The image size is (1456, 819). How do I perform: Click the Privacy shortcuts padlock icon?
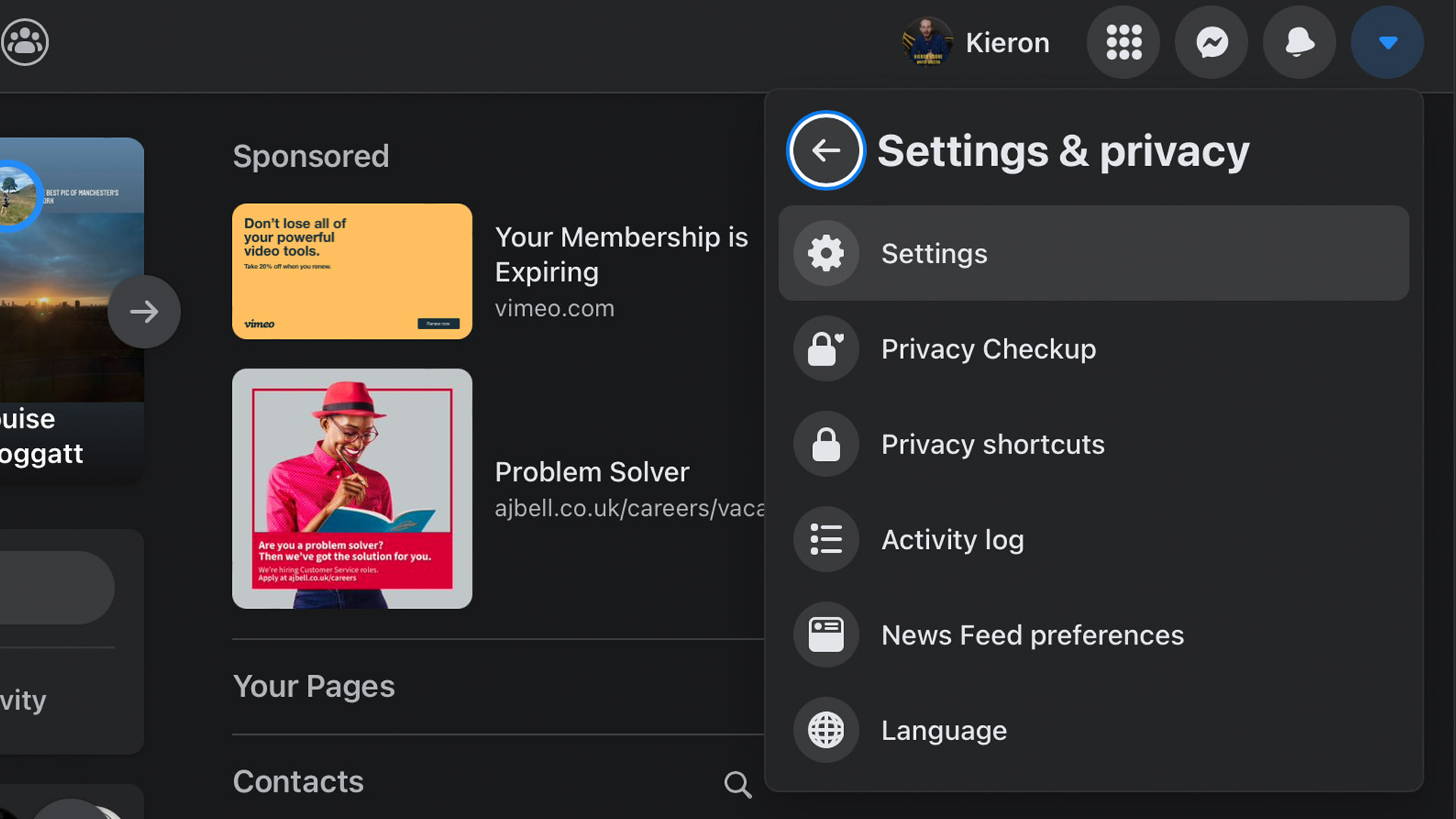coord(826,444)
